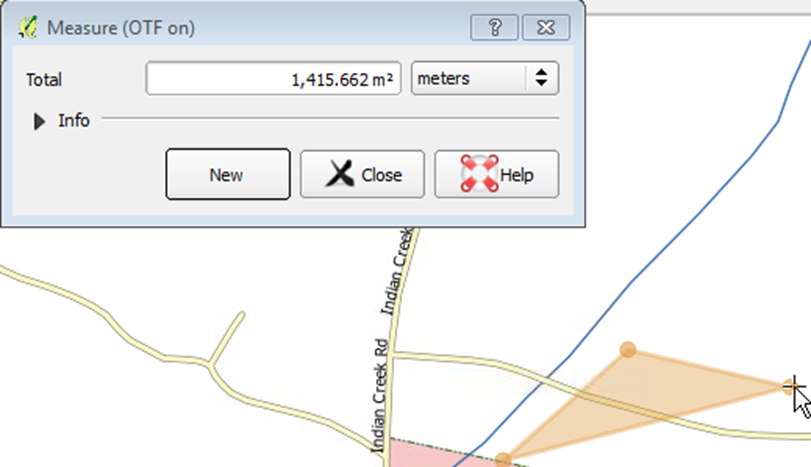This screenshot has height=467, width=811.
Task: Click the 'Total' label
Action: point(44,80)
